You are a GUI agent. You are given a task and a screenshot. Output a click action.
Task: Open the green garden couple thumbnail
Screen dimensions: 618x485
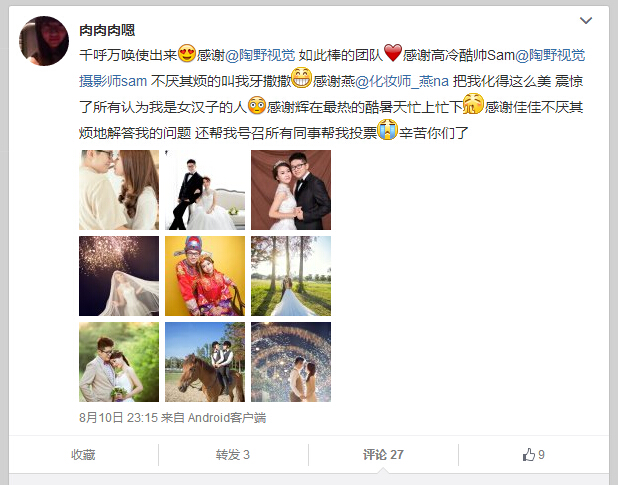119,362
